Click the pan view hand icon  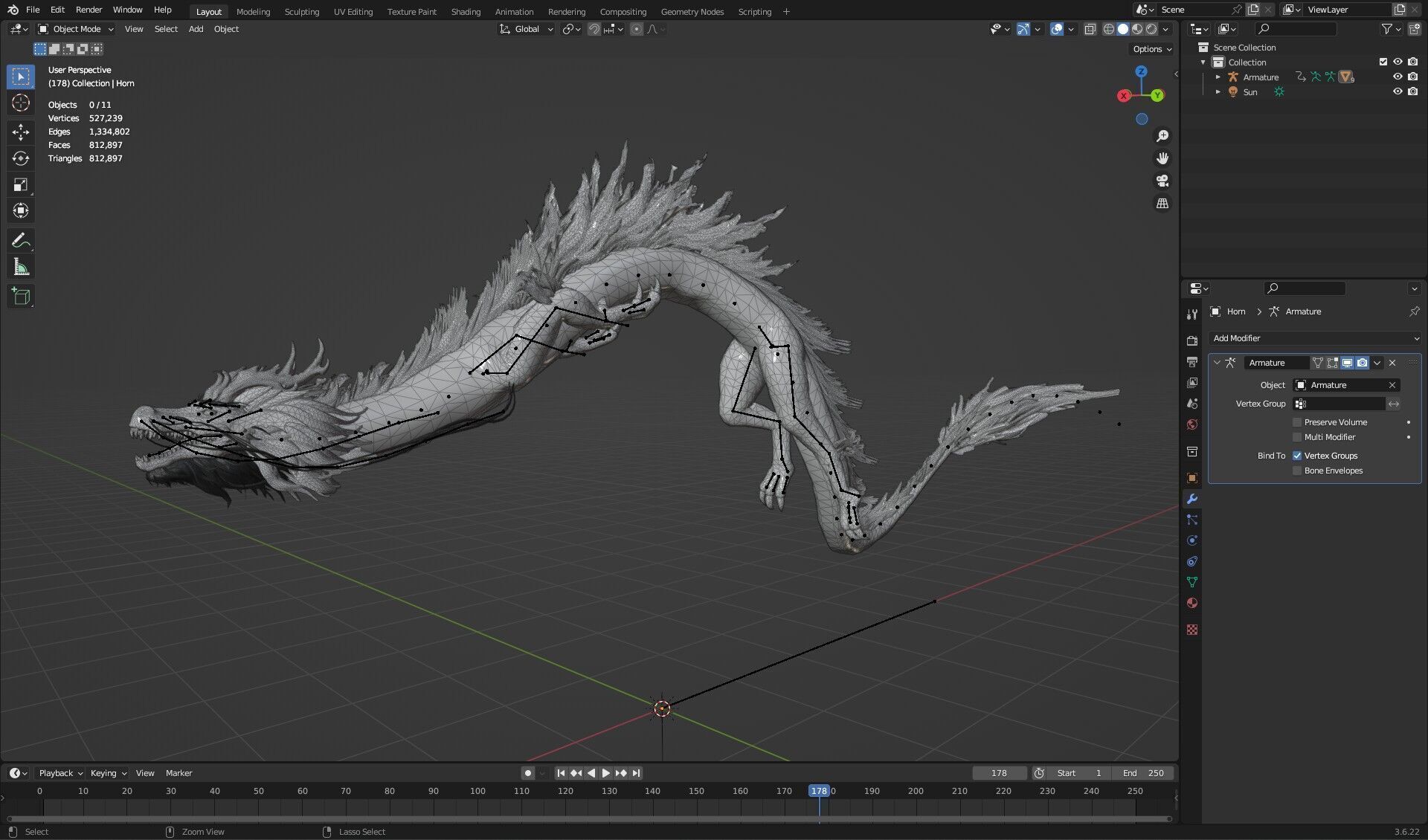coord(1162,158)
